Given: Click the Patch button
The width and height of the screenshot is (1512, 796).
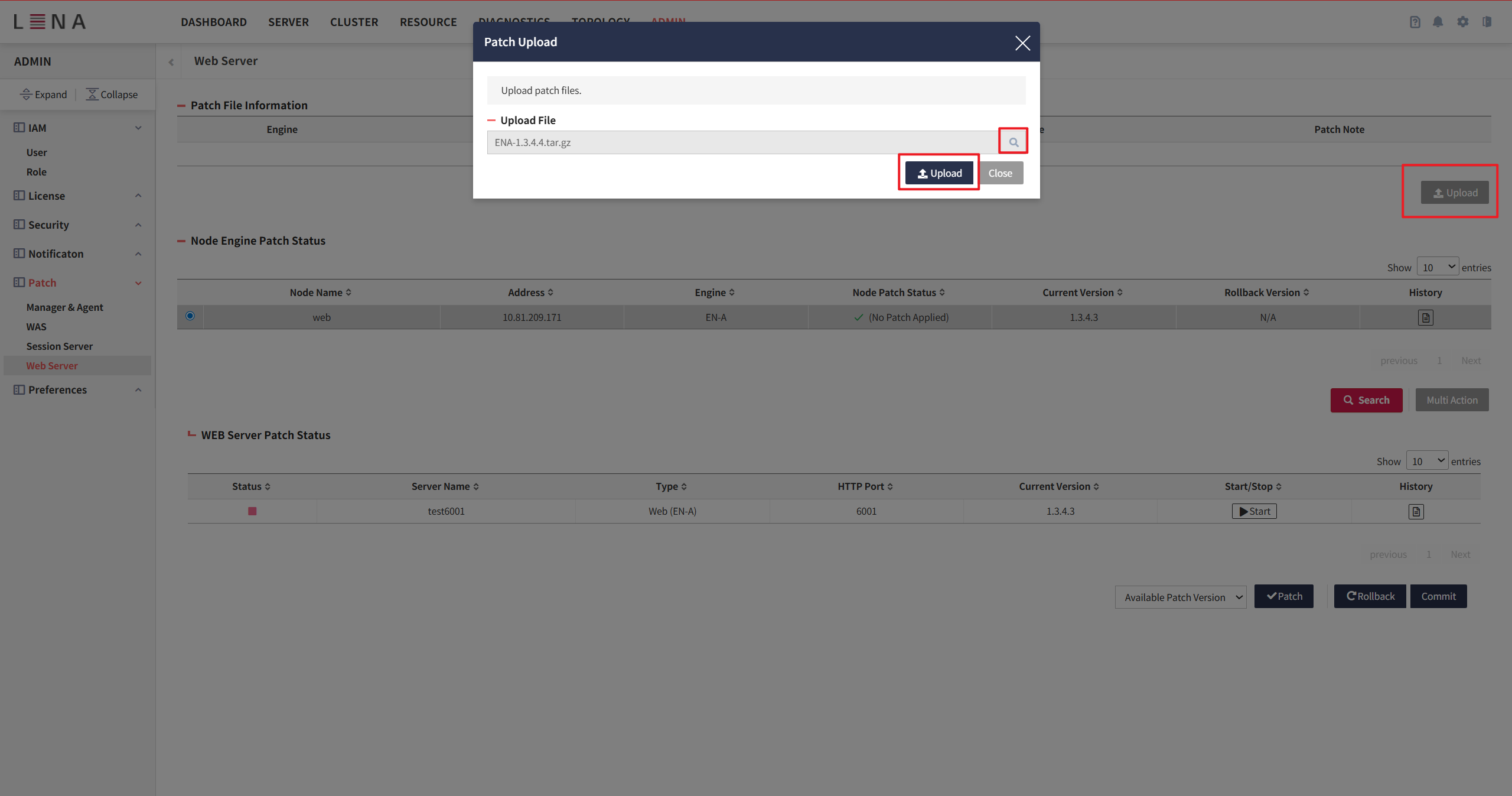Looking at the screenshot, I should tap(1284, 596).
